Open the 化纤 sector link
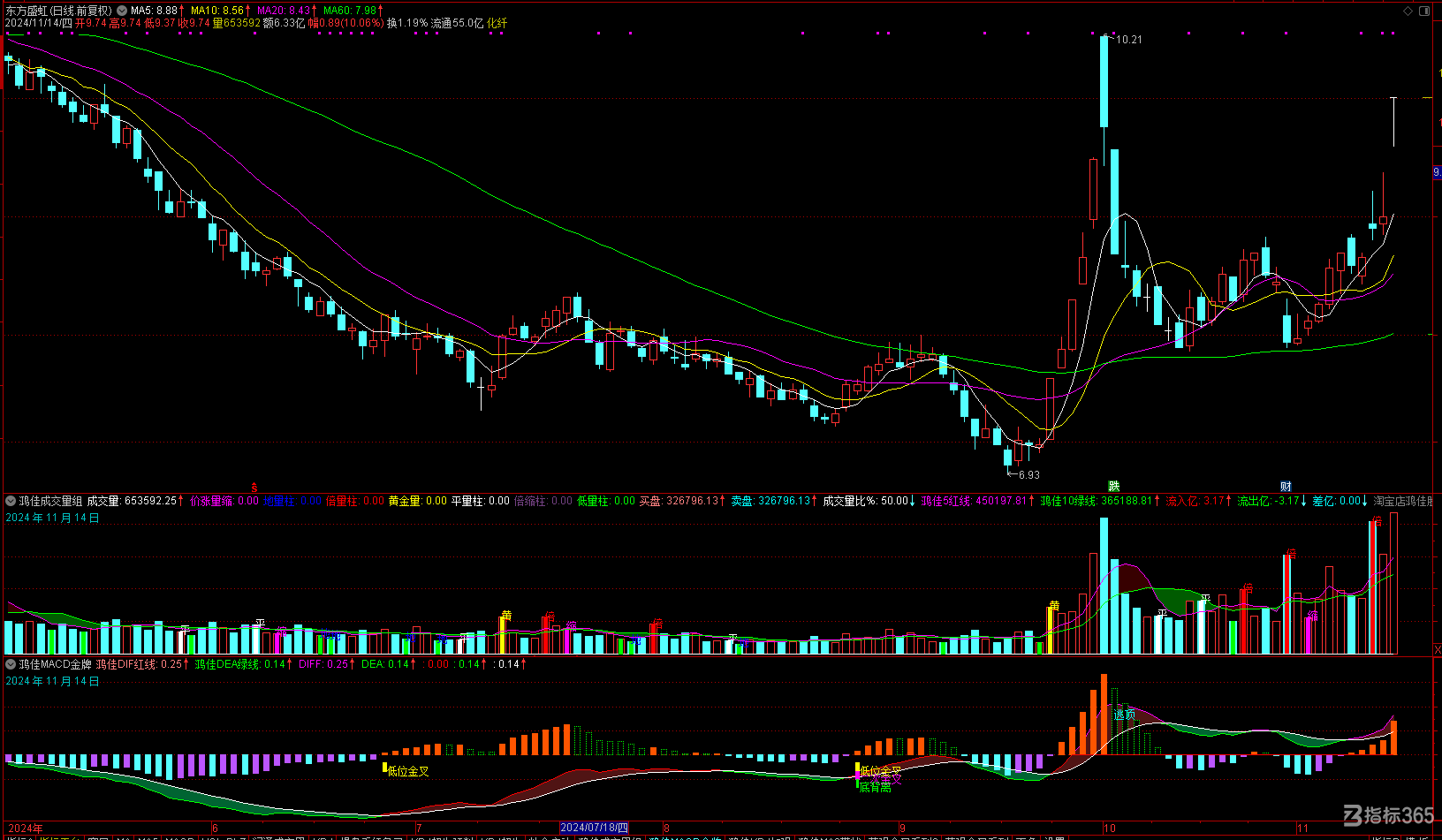Viewport: 1442px width, 840px height. tap(497, 23)
